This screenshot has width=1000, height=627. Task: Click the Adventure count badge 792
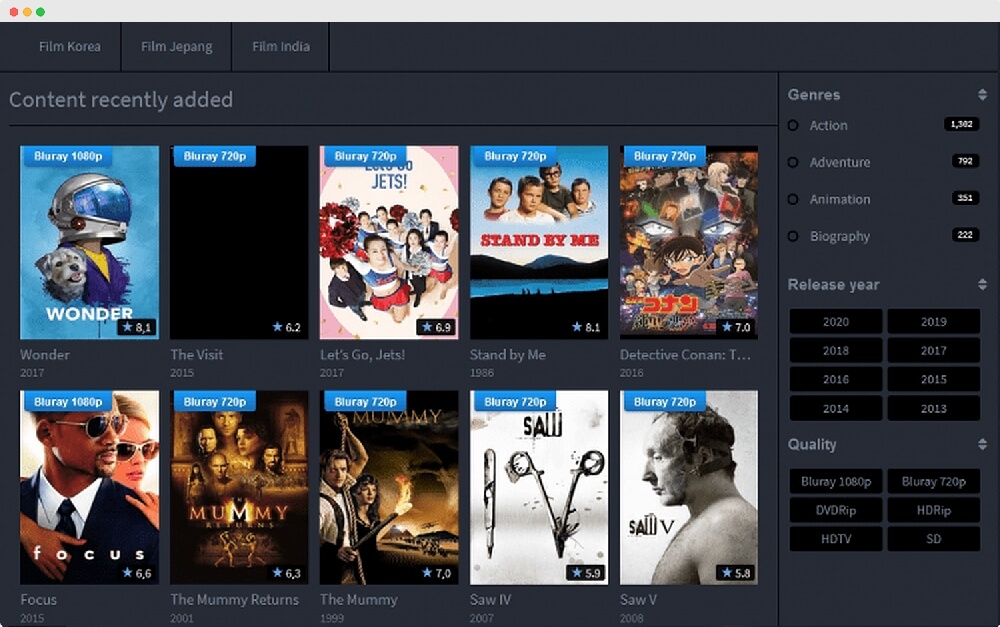[x=965, y=161]
